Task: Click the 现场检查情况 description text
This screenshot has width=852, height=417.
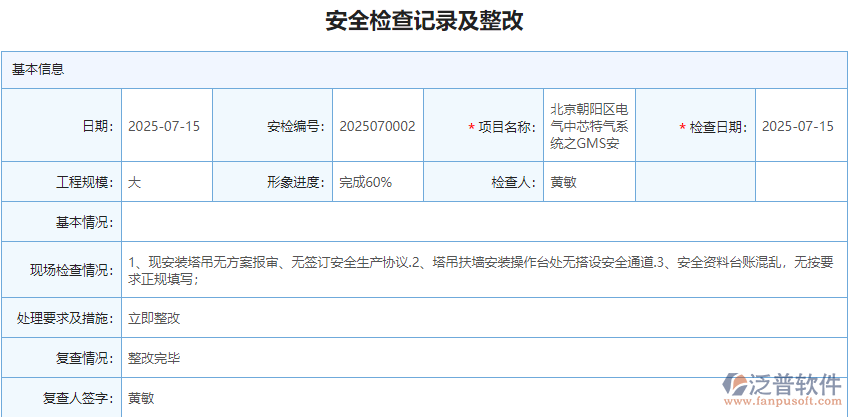Action: click(481, 270)
